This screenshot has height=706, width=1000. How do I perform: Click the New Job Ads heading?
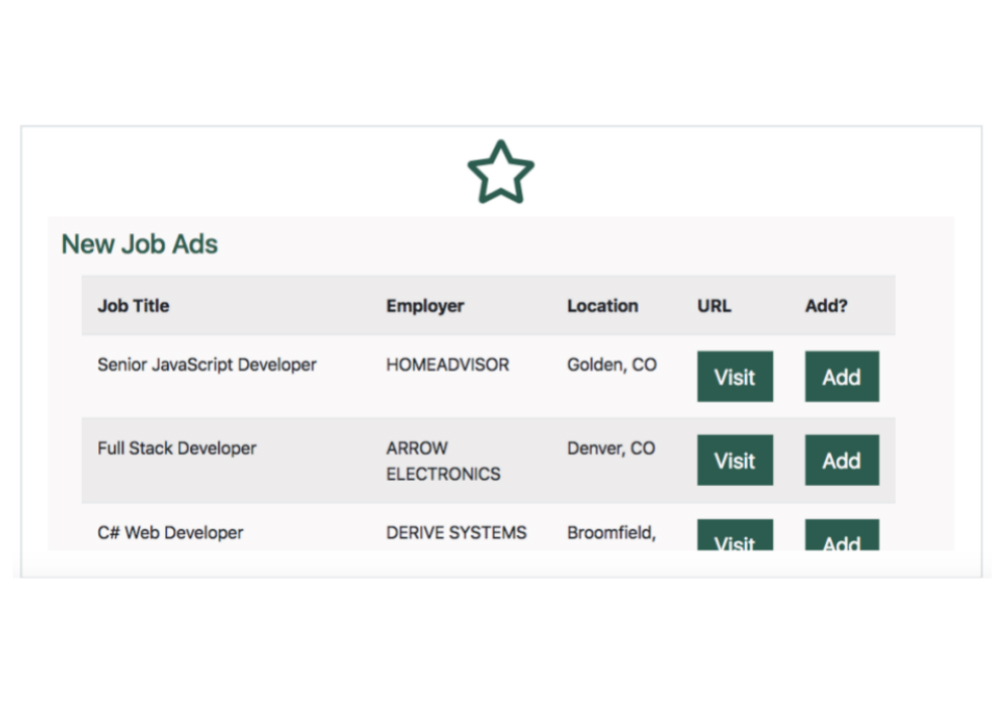pos(140,244)
